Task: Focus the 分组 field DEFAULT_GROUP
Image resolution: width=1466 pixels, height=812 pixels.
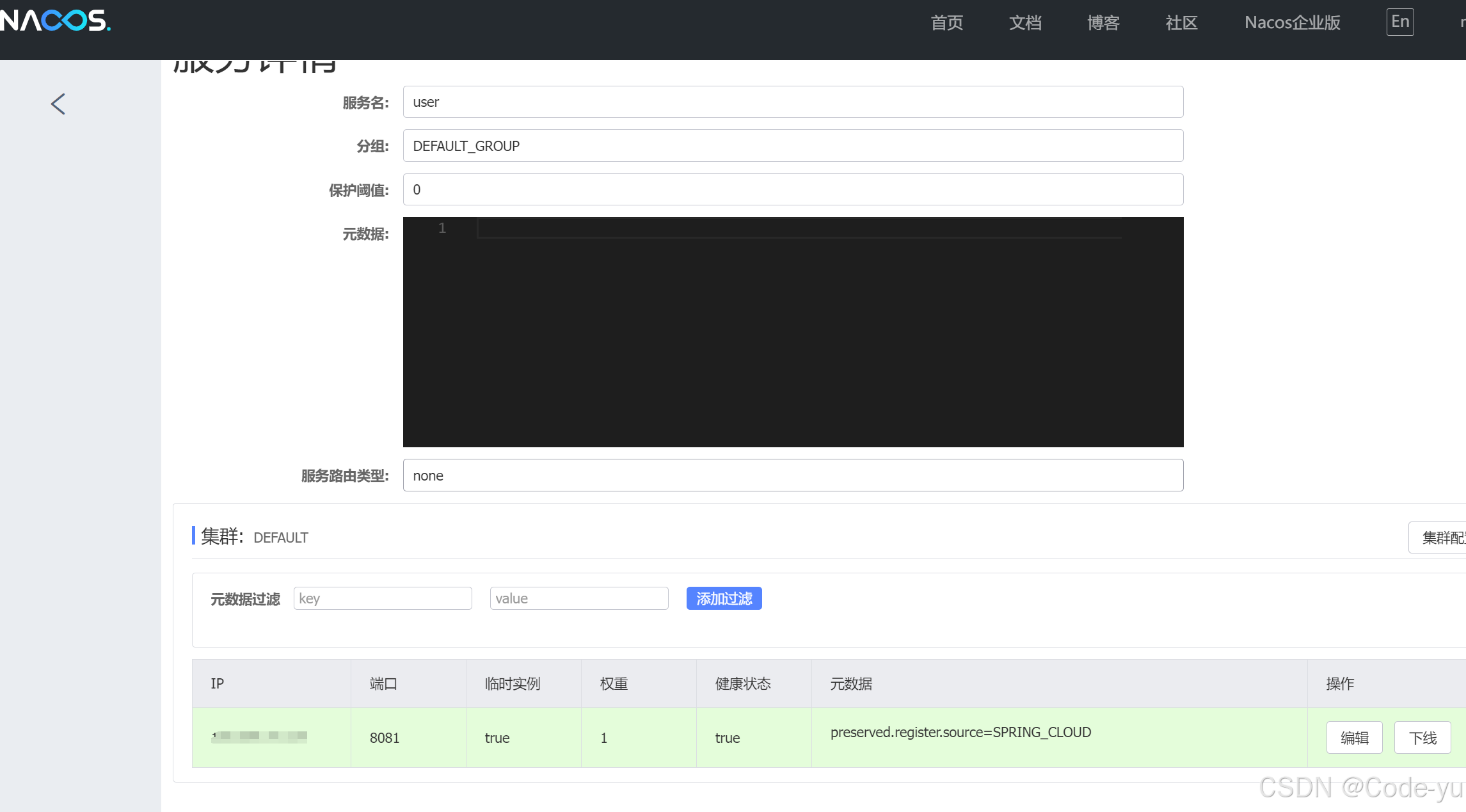Action: tap(793, 146)
